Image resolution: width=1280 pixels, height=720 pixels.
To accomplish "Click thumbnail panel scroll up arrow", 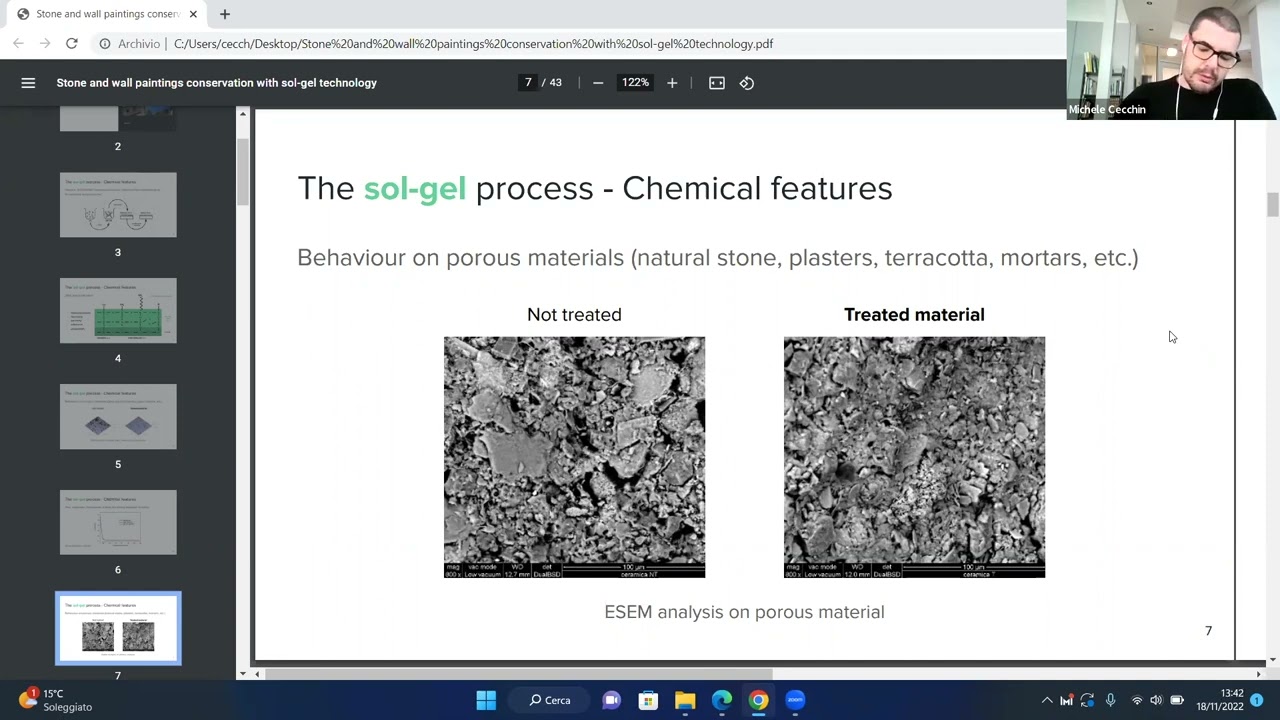I will click(242, 114).
